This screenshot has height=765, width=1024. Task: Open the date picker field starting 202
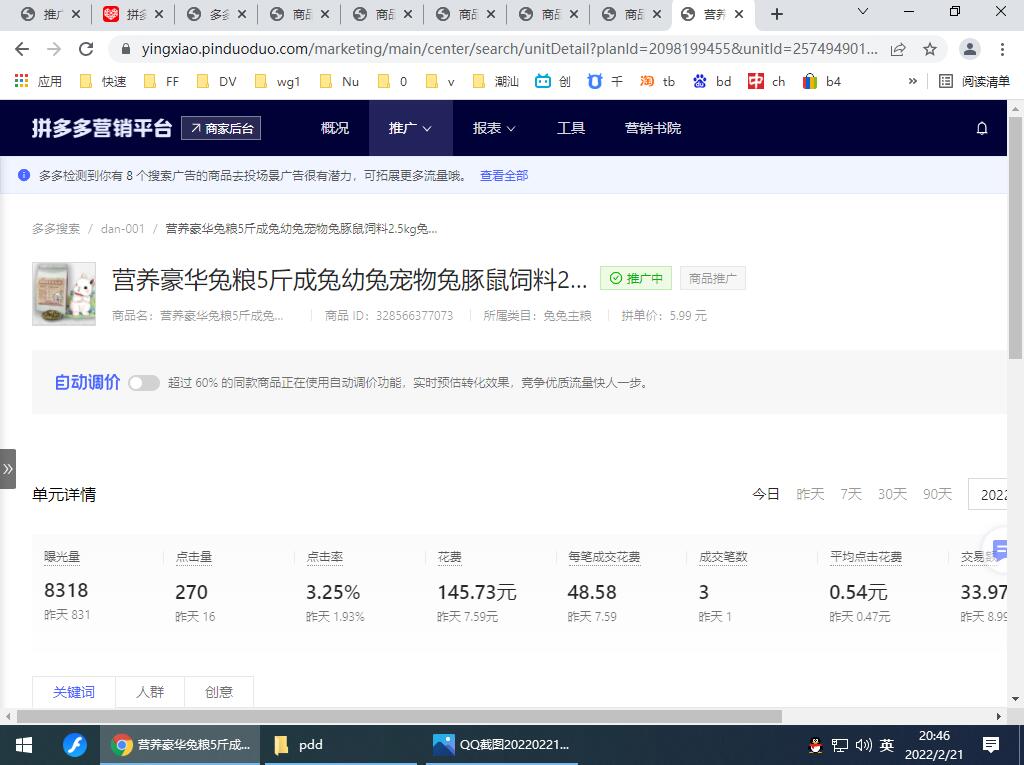tap(988, 495)
